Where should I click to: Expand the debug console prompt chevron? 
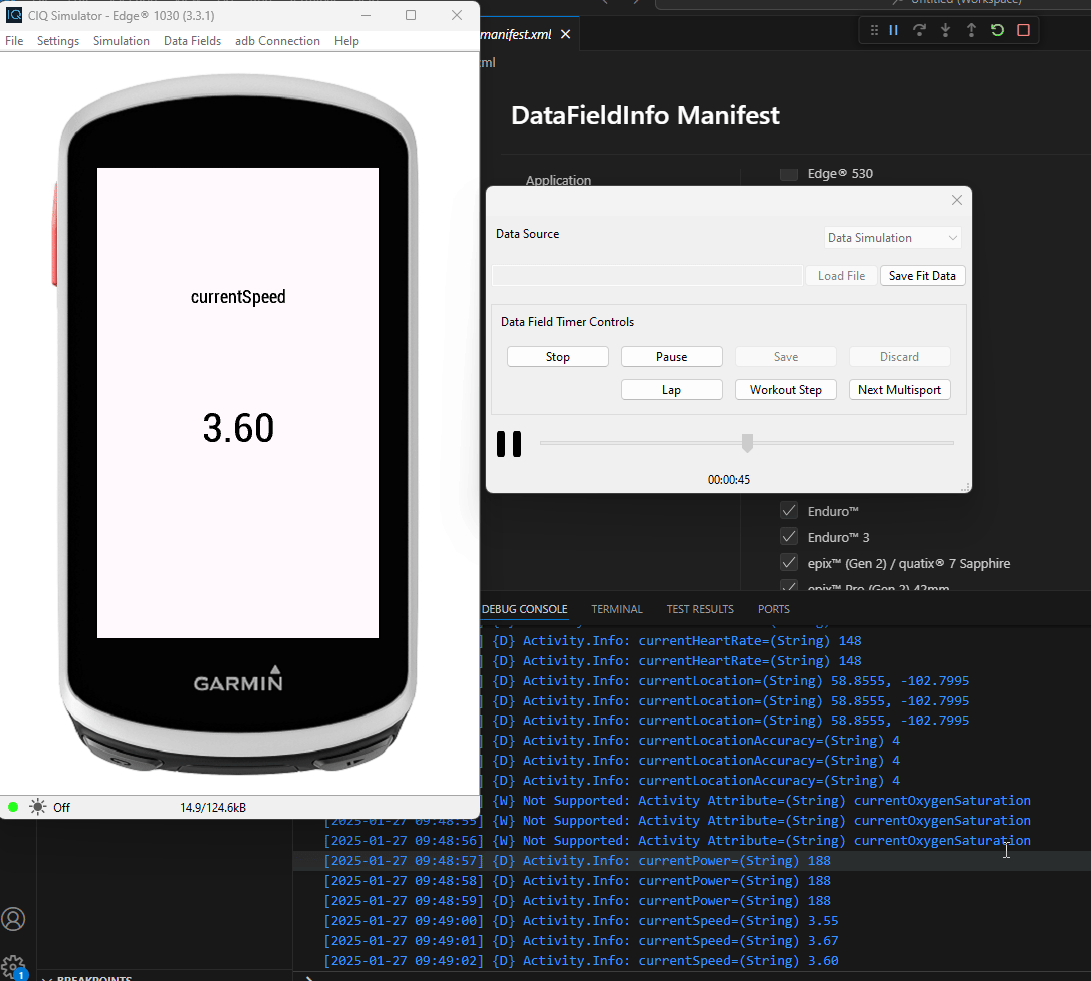pos(310,978)
